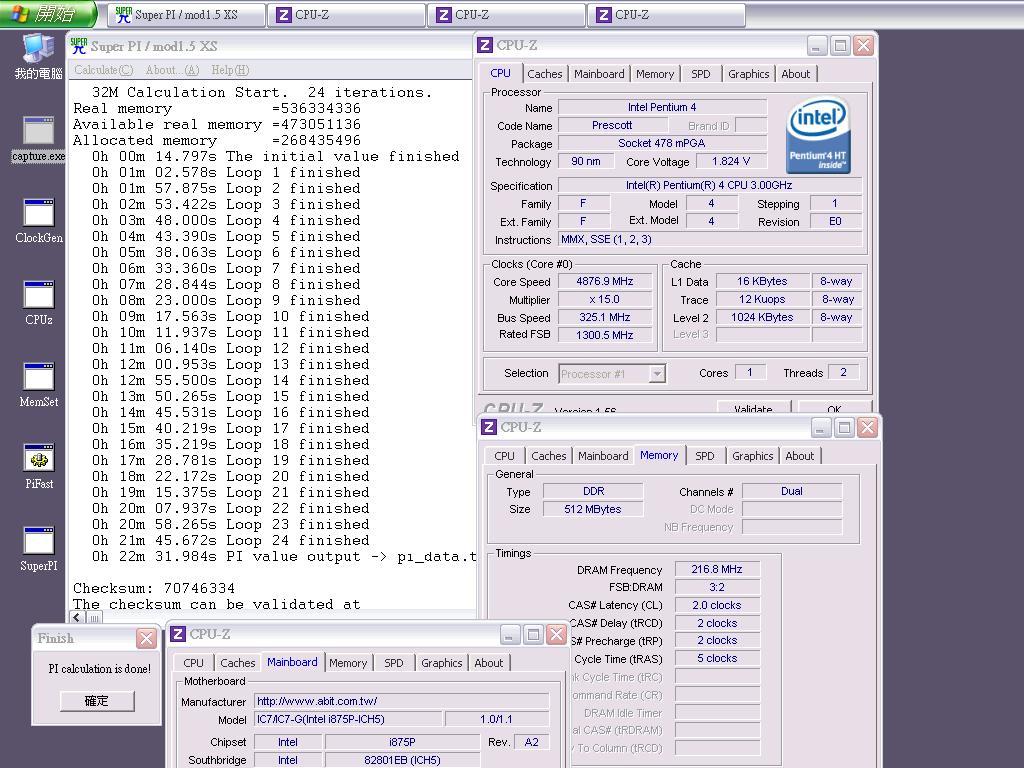This screenshot has width=1024, height=768.
Task: Click the Checksum: 70746334 line
Action: (153, 588)
